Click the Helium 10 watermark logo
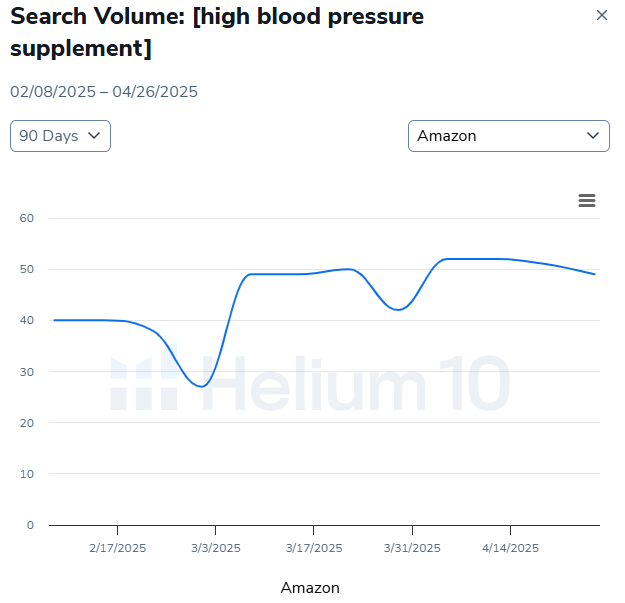The image size is (625, 603). point(310,381)
